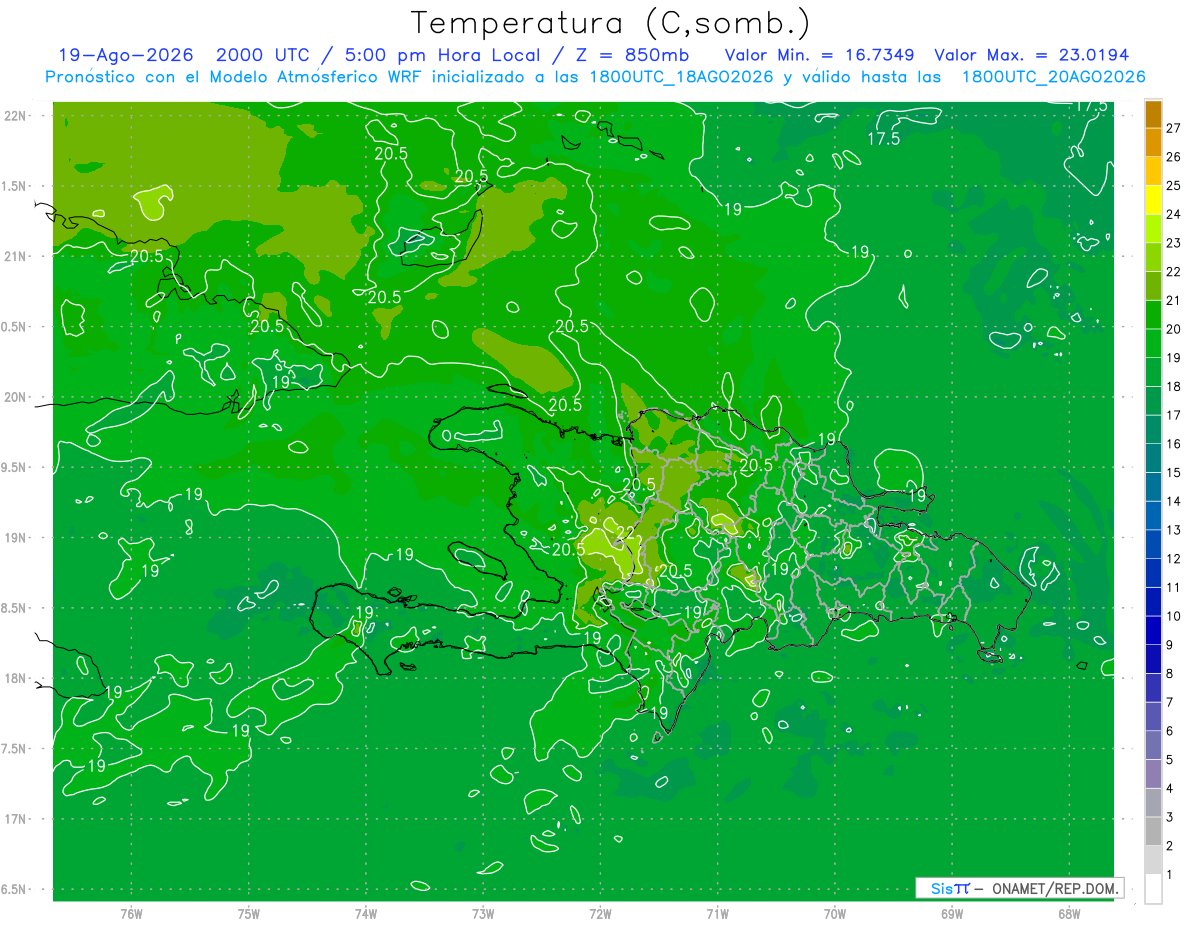Click the '72W' longitude axis label
This screenshot has height=927, width=1200.
(600, 913)
